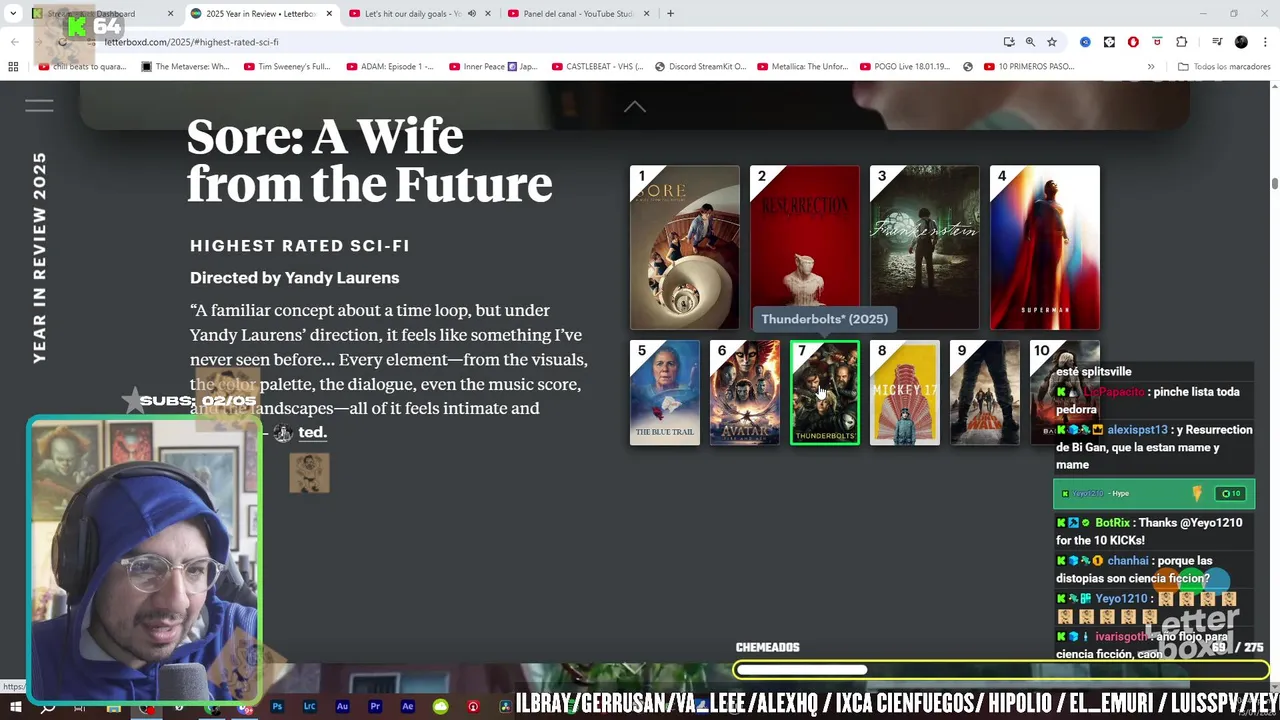Launch Adobe Audition from the taskbar
Viewport: 1280px width, 720px height.
point(342,707)
